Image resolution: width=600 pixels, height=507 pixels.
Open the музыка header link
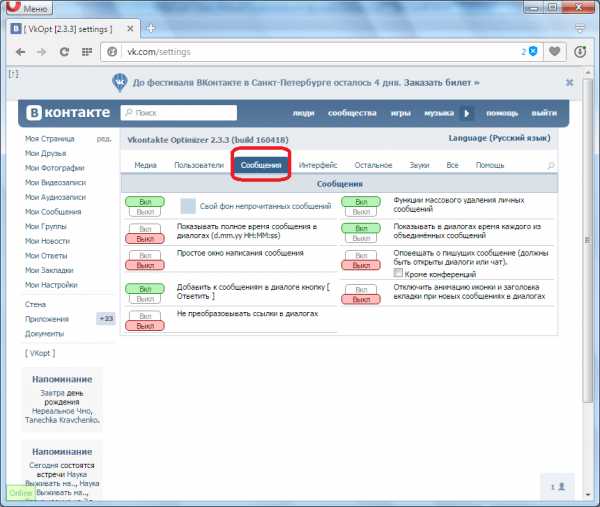click(439, 113)
